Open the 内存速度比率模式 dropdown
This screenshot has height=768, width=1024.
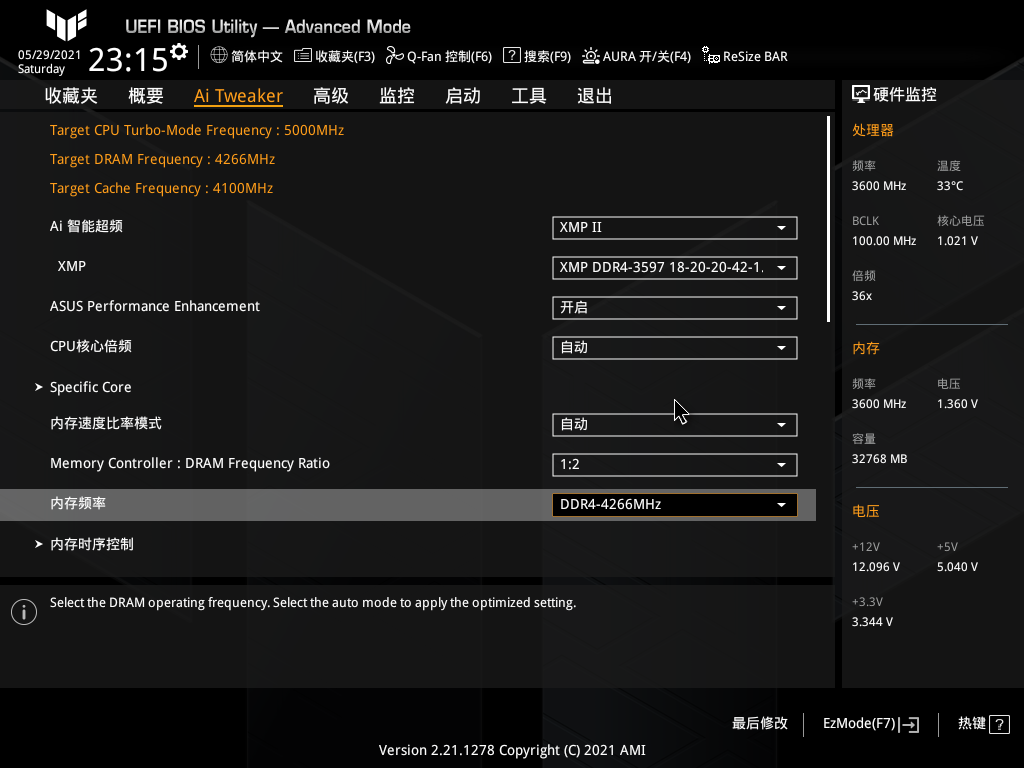[x=675, y=425]
